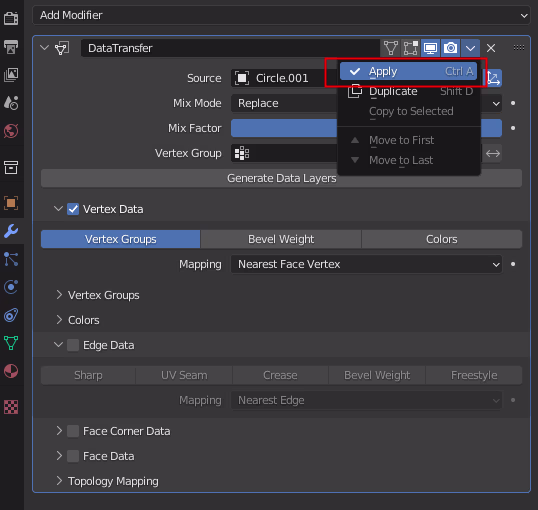The image size is (538, 510).
Task: Open the View Layer properties tab
Action: (x=11, y=75)
